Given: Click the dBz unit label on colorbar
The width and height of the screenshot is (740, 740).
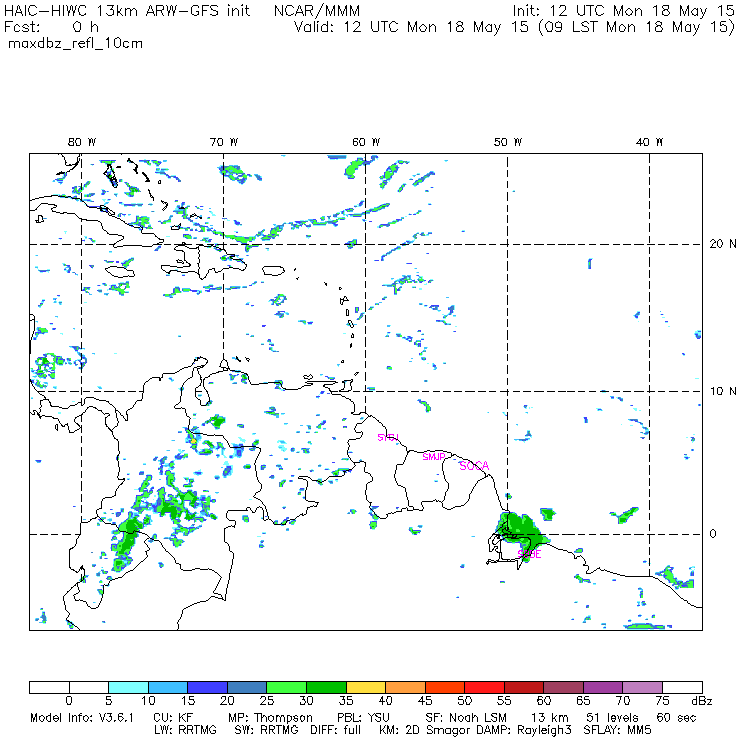Looking at the screenshot, I should tap(702, 701).
